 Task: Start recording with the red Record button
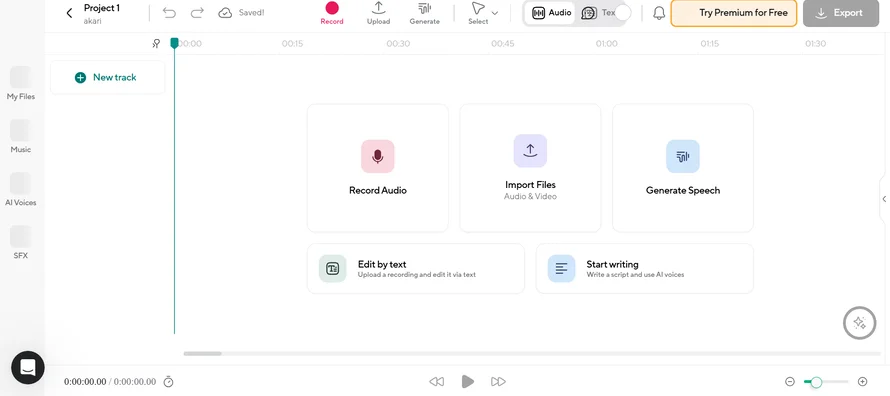coord(332,13)
